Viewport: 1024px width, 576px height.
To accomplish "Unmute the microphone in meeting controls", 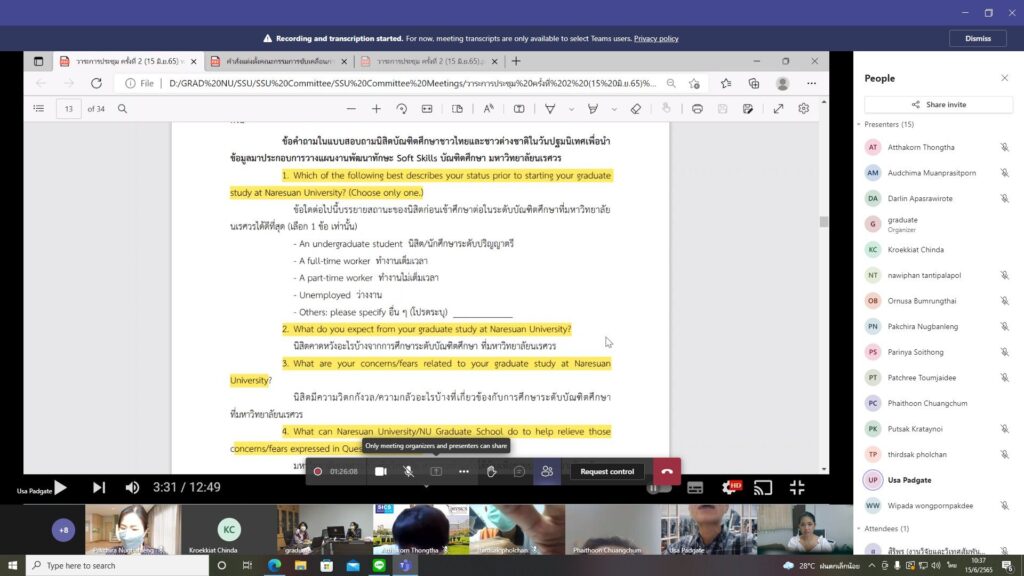I will coord(408,472).
